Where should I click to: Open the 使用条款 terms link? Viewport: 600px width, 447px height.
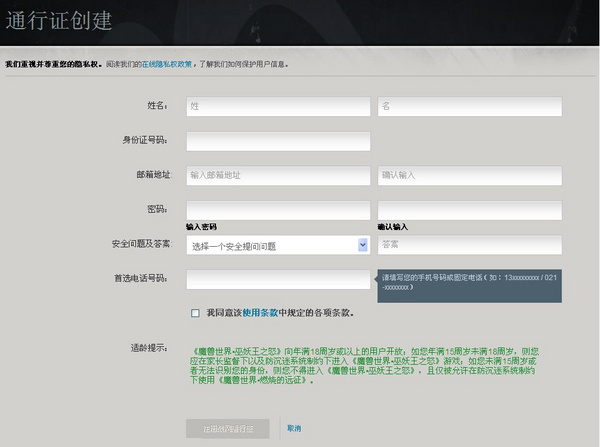click(258, 313)
